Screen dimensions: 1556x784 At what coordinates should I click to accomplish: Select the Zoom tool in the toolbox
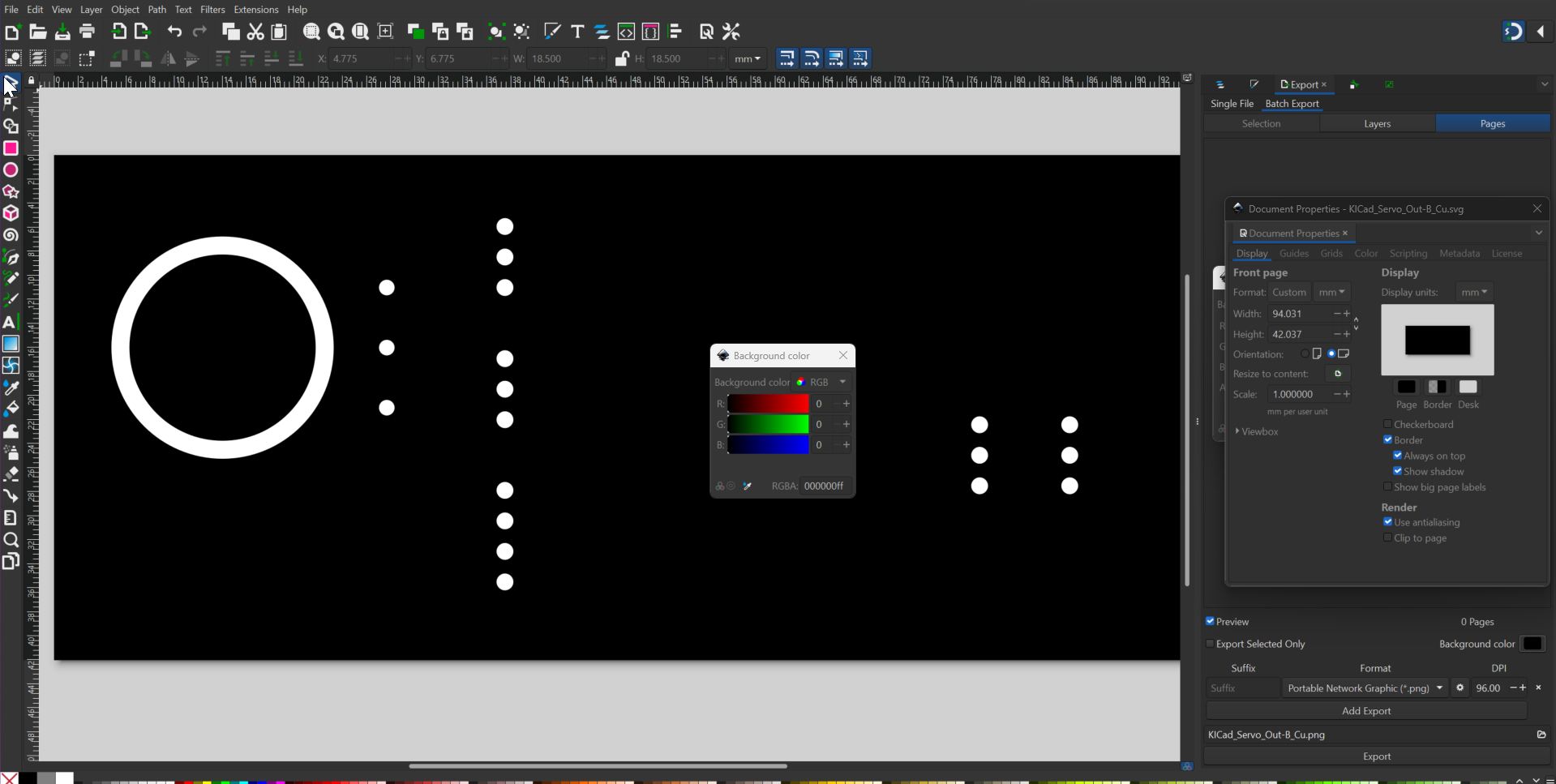[x=11, y=539]
